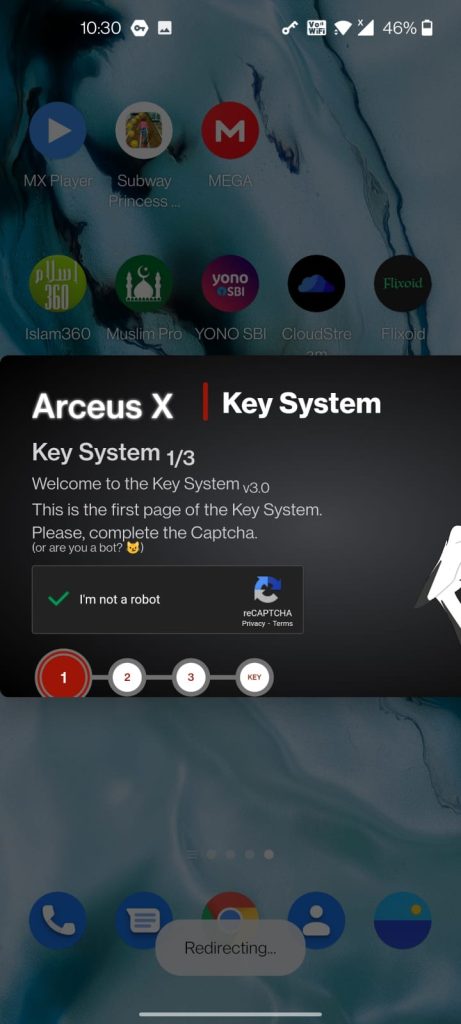This screenshot has height=1024, width=461.
Task: Toggle the I'm not a robot checkbox
Action: click(59, 599)
